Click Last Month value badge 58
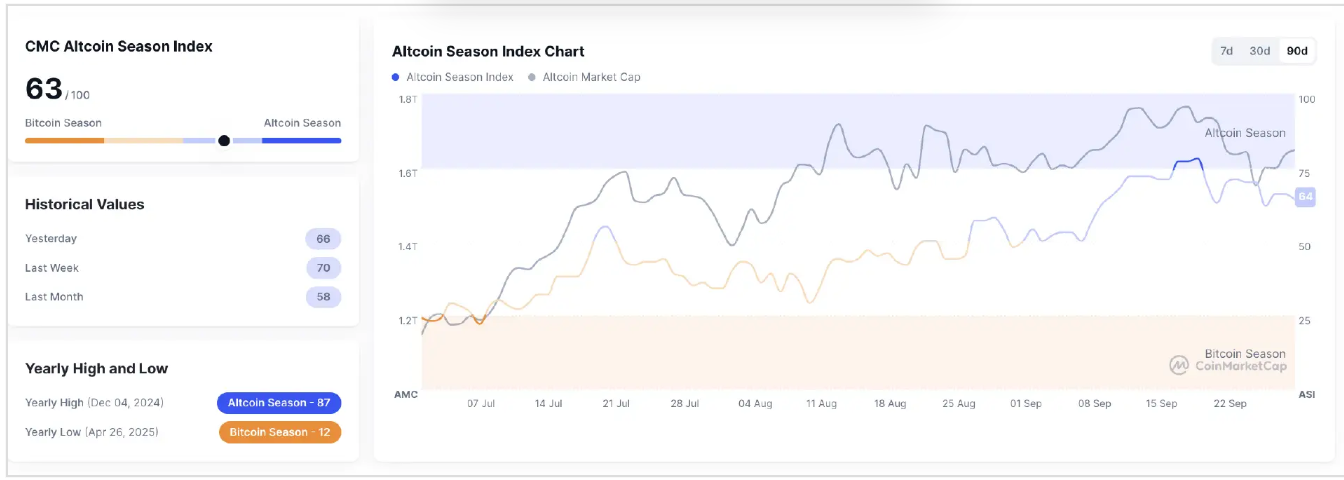Screen dimensions: 1344x480 (x=323, y=297)
